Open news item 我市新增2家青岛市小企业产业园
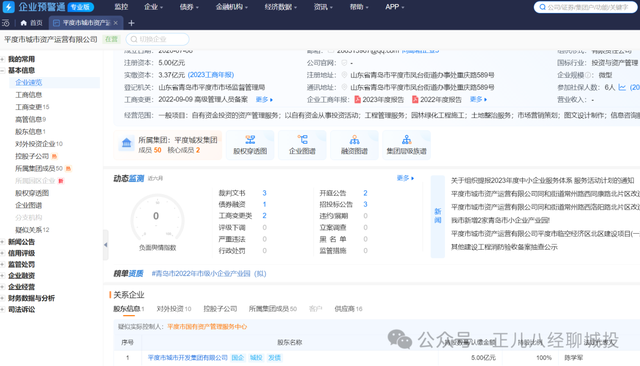The height and width of the screenshot is (366, 640). 500,220
